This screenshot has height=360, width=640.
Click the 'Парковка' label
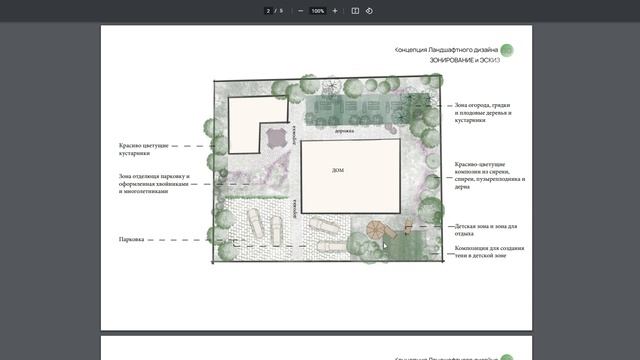point(131,240)
